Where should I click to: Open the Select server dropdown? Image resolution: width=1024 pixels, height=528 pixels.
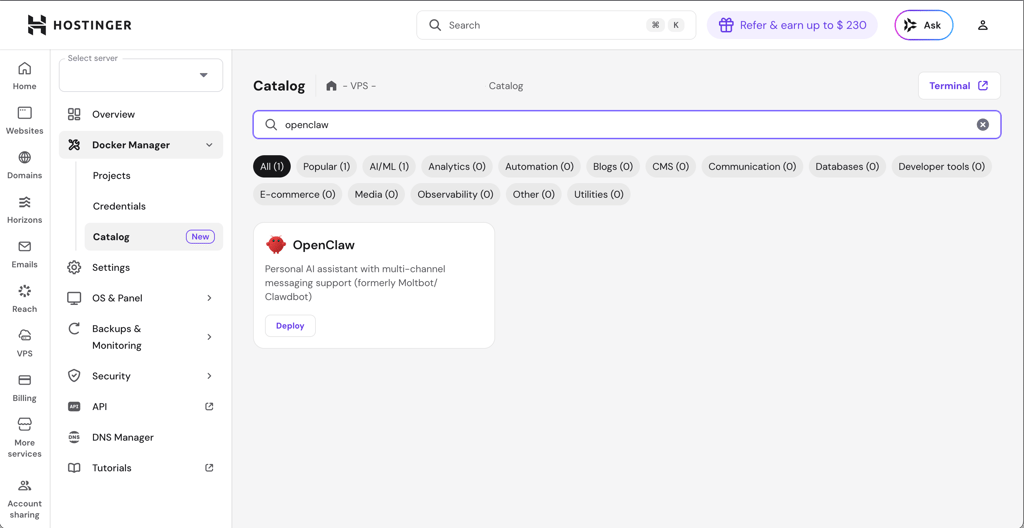pyautogui.click(x=140, y=74)
